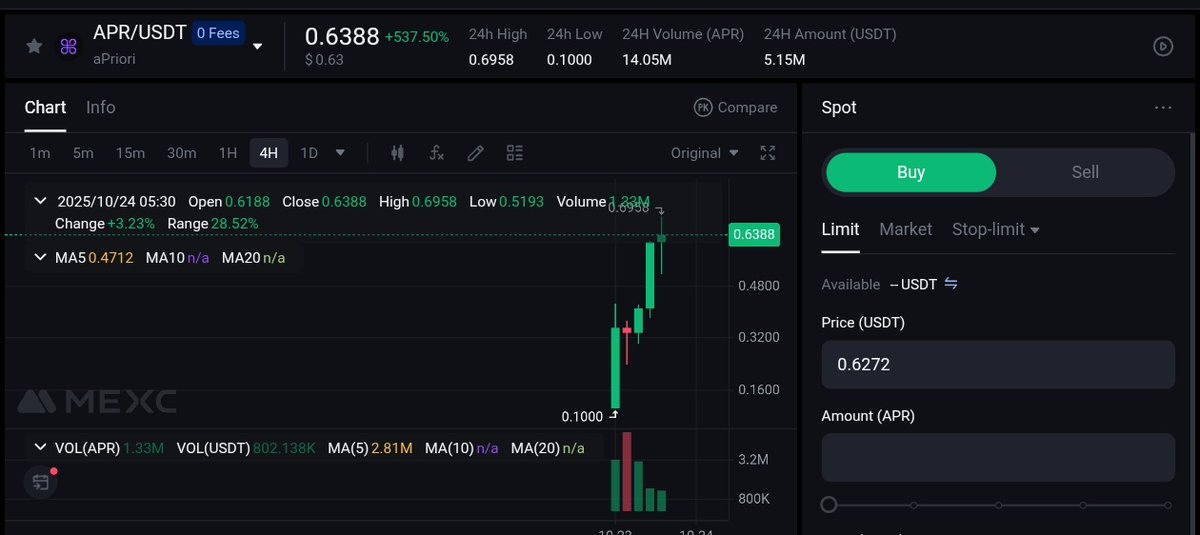
Task: Select the Buy toggle
Action: [910, 172]
